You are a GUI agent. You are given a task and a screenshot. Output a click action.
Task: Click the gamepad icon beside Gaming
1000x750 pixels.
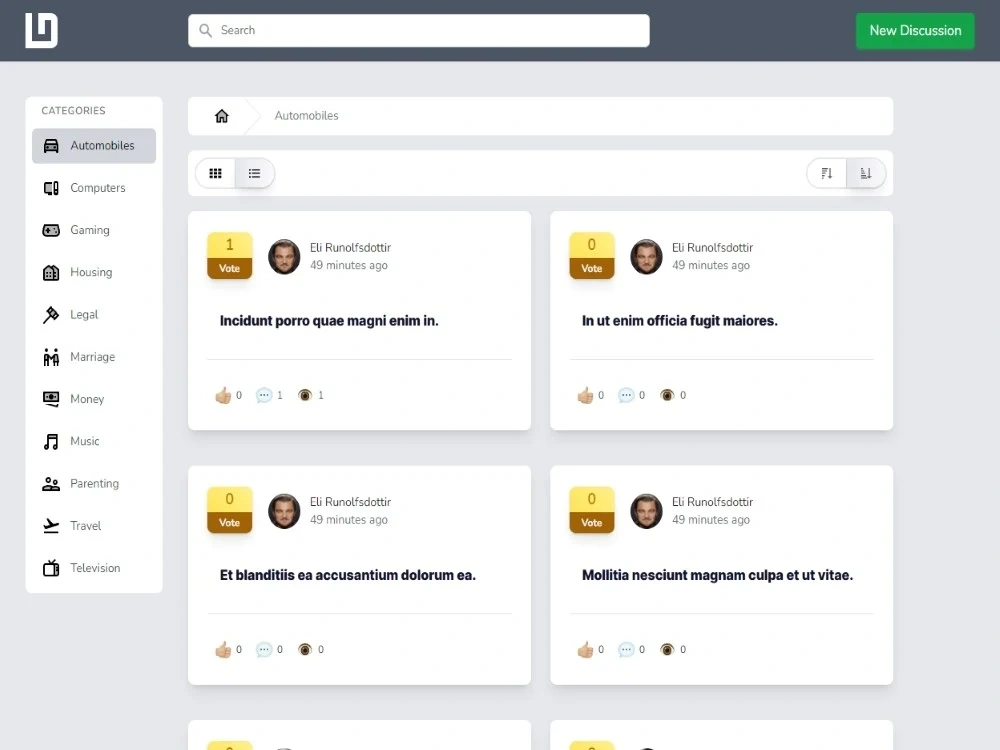pyautogui.click(x=51, y=230)
